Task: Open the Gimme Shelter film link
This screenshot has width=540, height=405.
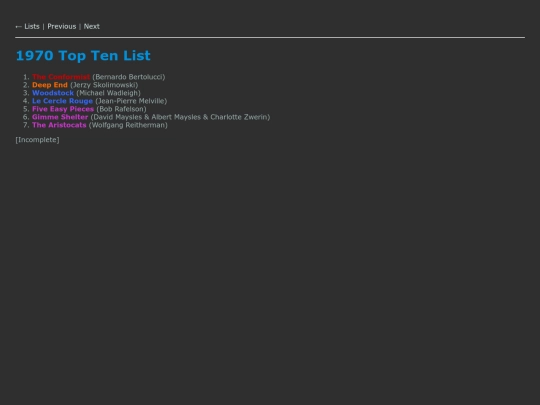Action: [x=60, y=117]
